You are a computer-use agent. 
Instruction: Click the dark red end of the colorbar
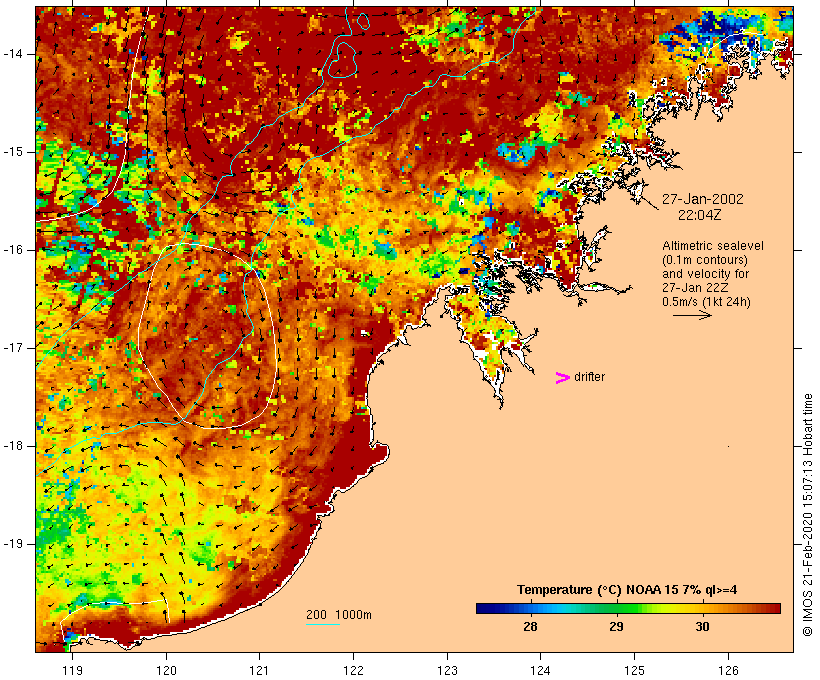coord(773,608)
